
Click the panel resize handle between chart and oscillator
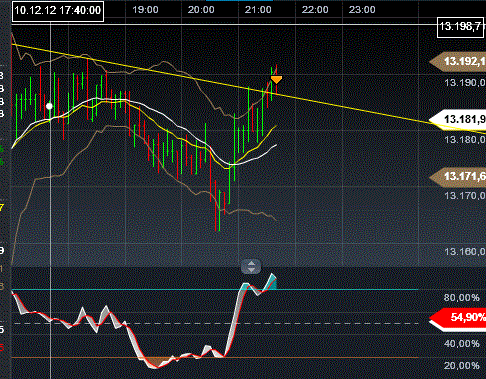pyautogui.click(x=251, y=267)
